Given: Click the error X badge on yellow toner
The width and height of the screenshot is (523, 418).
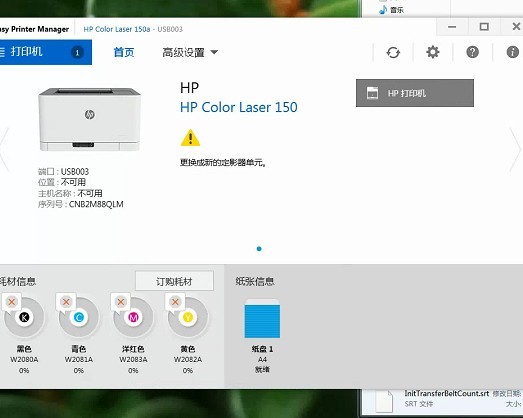Looking at the screenshot, I should point(175,302).
